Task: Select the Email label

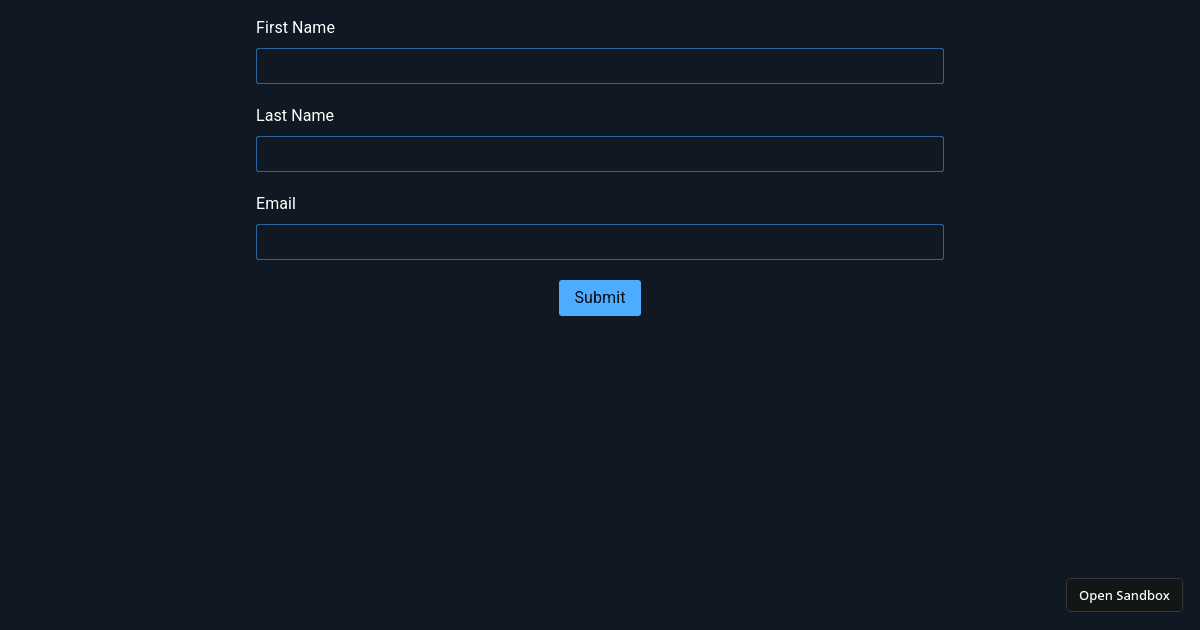Action: [x=276, y=203]
